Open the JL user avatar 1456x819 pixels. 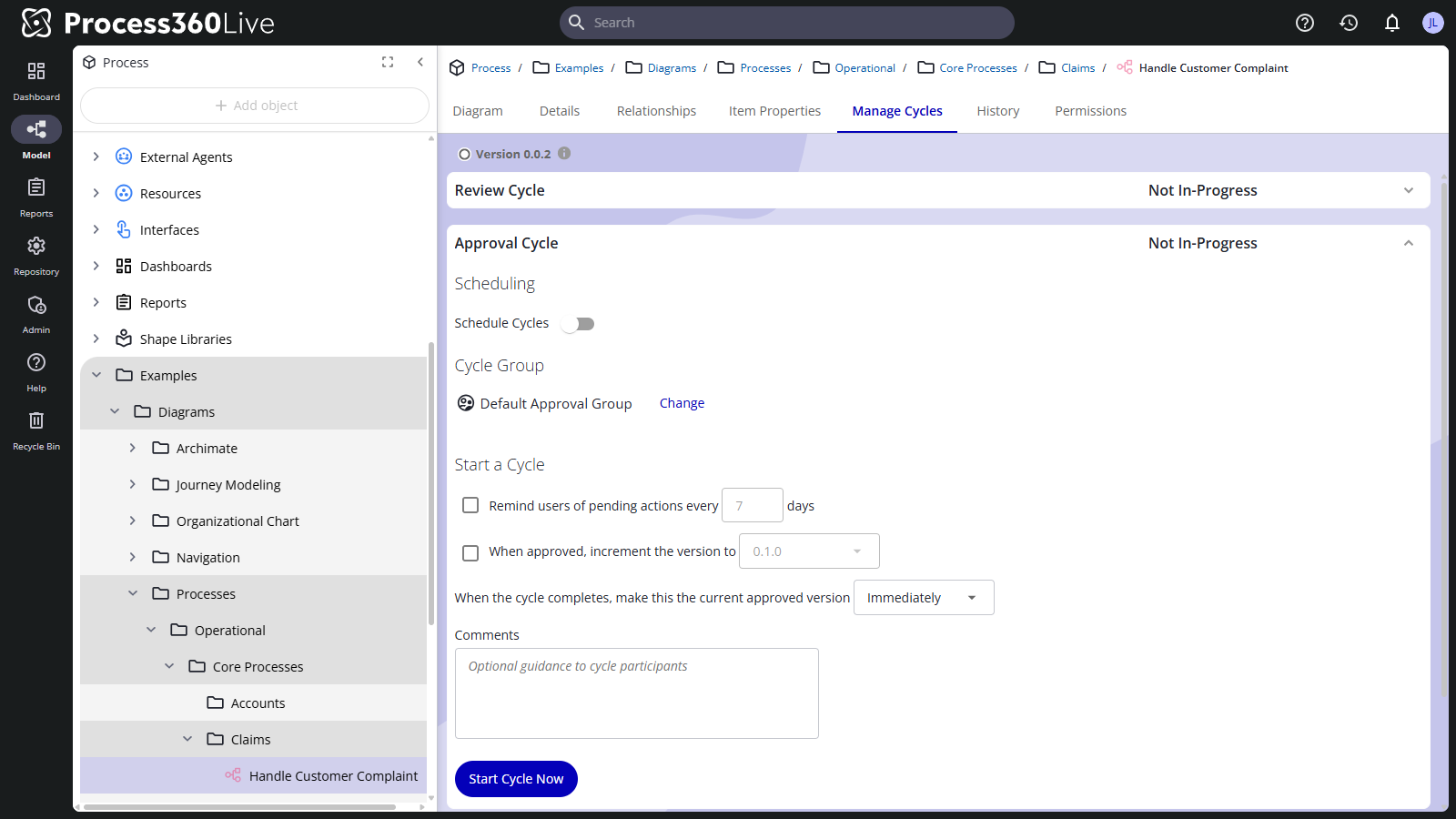point(1433,23)
